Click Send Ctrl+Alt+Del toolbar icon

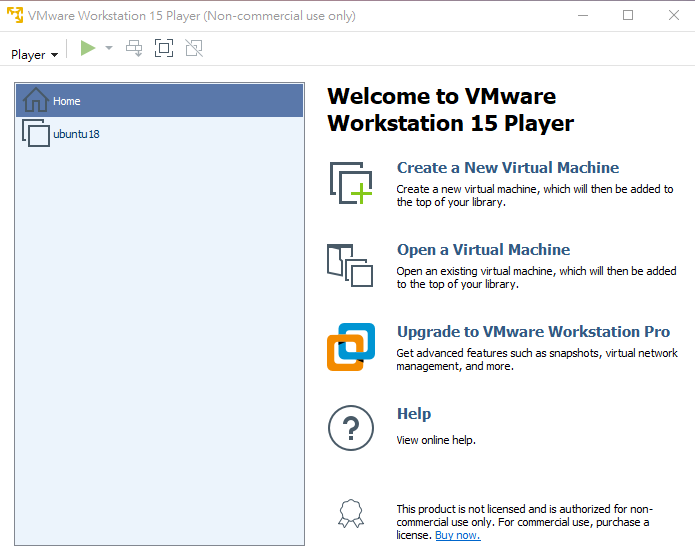tap(134, 48)
